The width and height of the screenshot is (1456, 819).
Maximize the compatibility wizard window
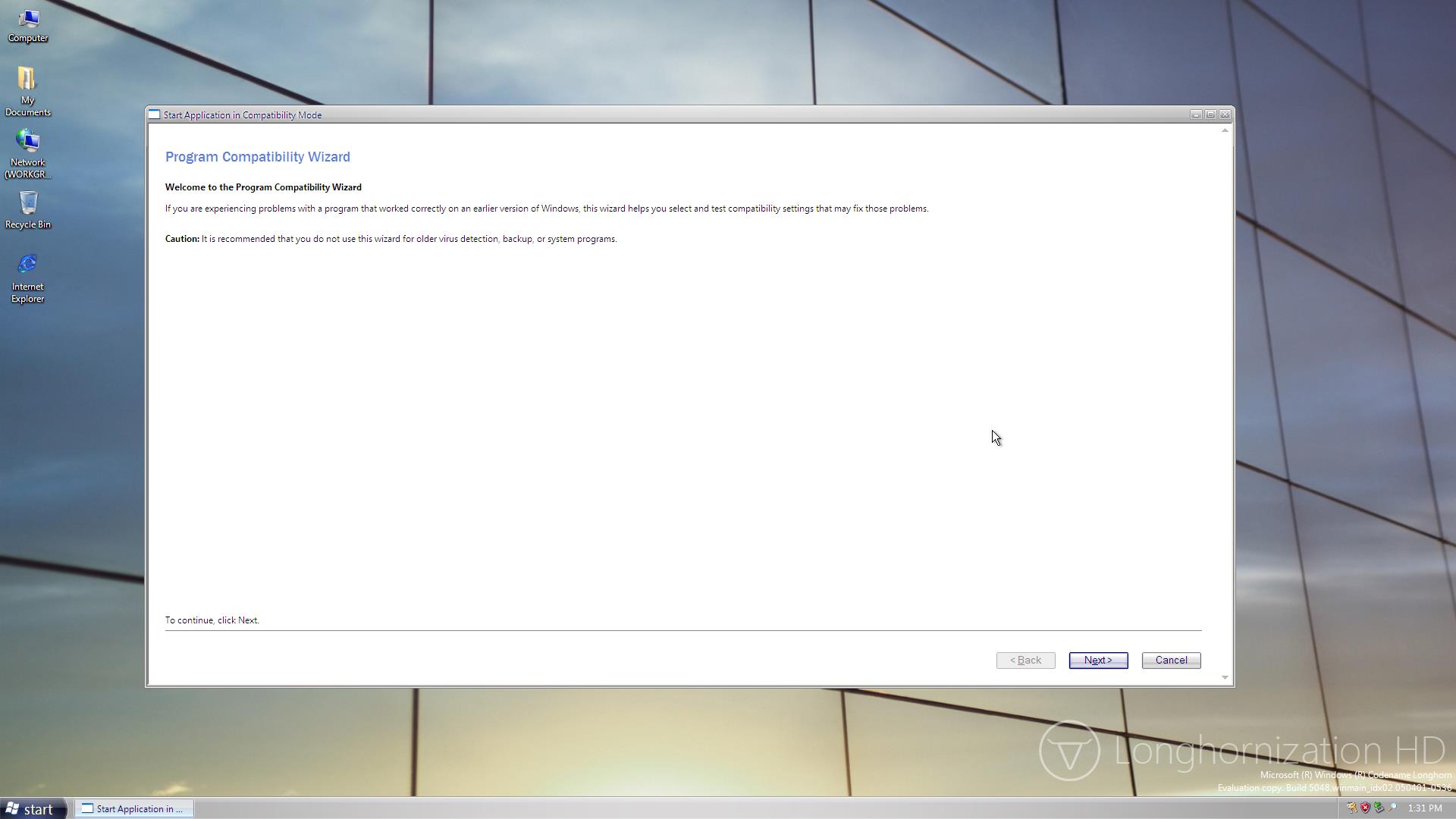click(1210, 115)
